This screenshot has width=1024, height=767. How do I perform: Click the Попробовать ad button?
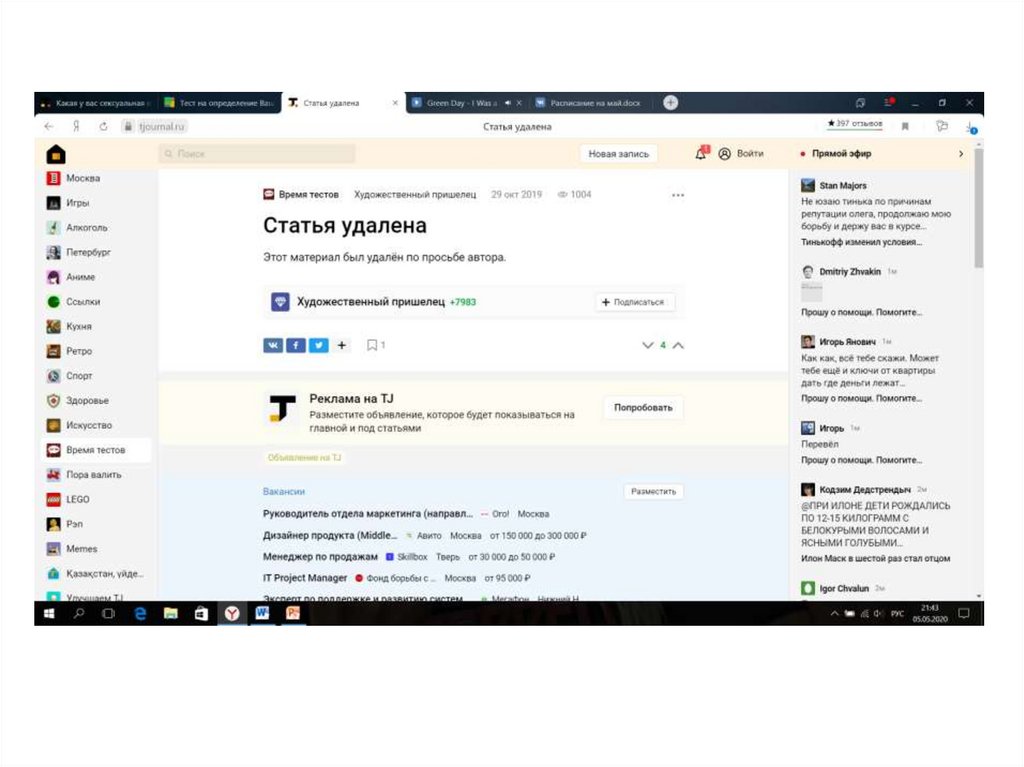coord(643,407)
